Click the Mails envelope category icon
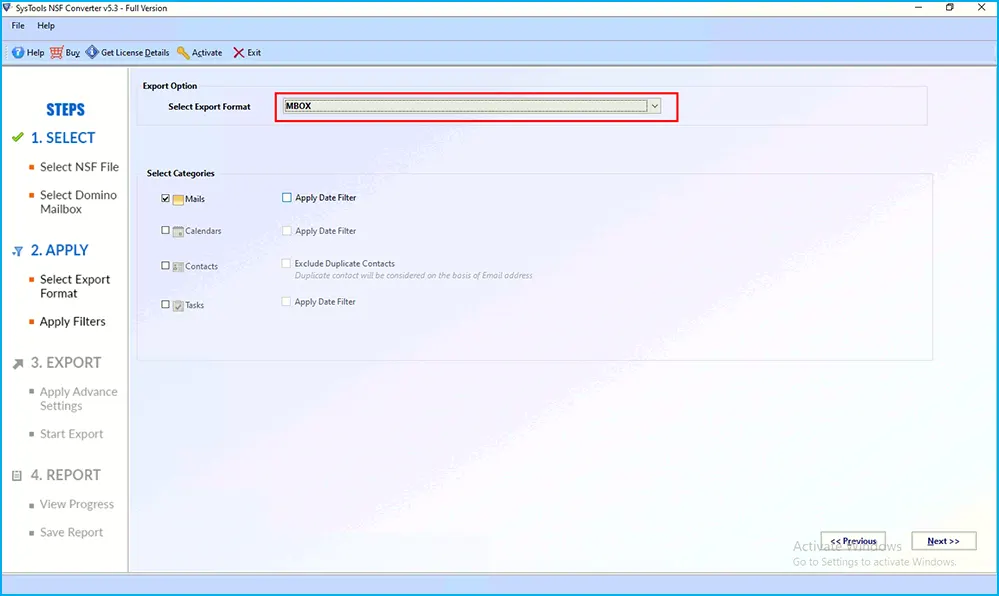 (x=178, y=200)
